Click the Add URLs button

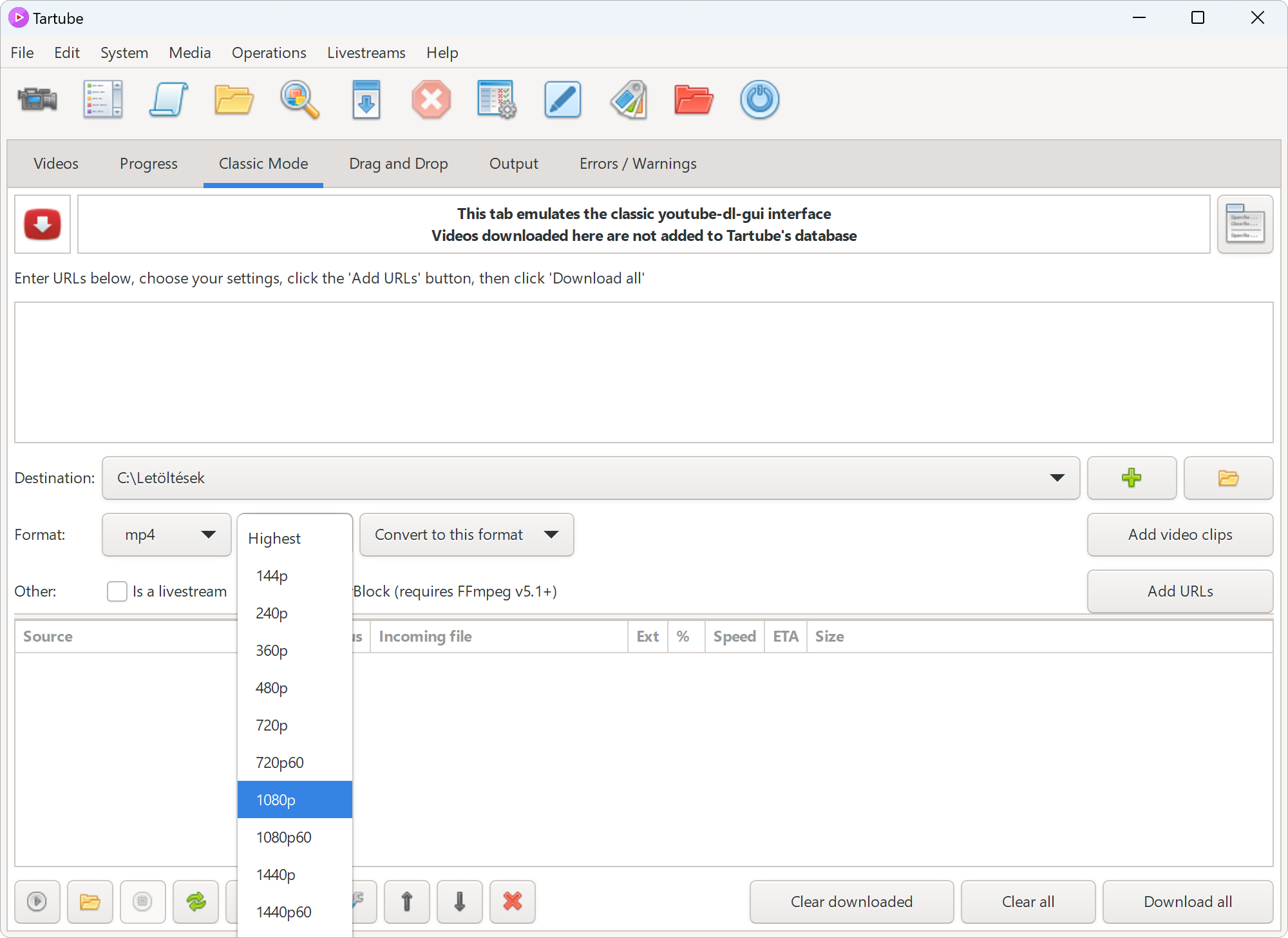click(x=1180, y=591)
